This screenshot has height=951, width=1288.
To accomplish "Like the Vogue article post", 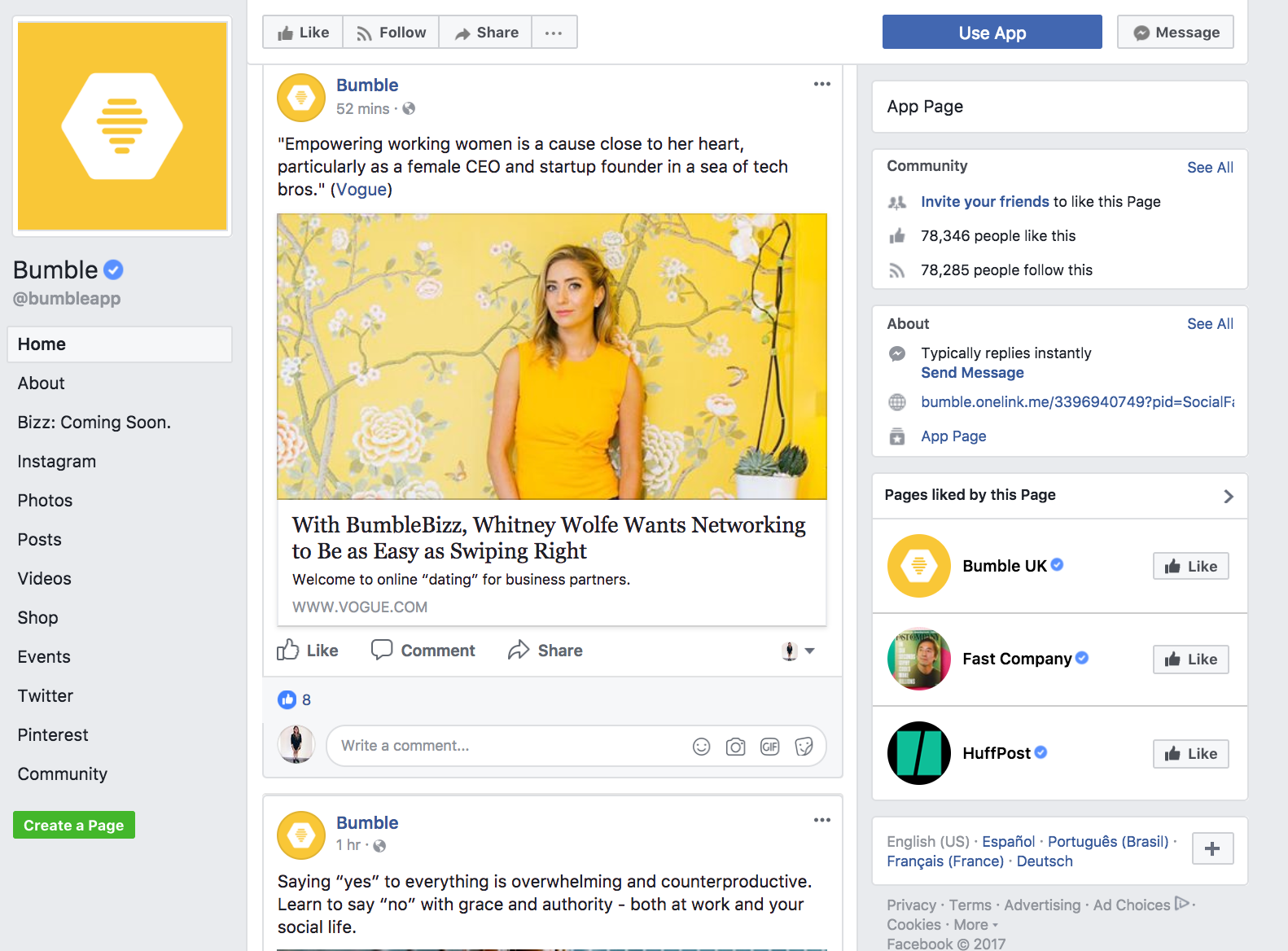I will [x=308, y=651].
